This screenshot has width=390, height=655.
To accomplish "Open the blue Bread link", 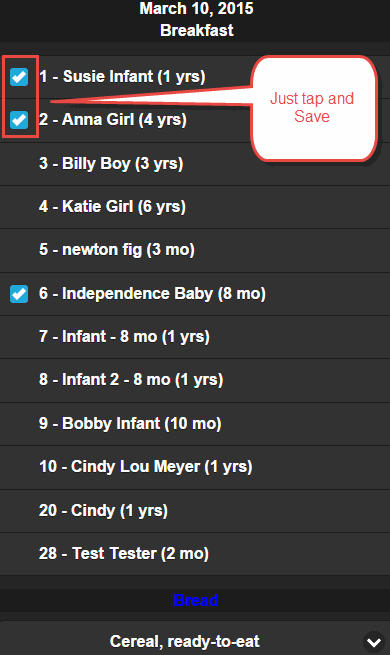I will [x=196, y=600].
